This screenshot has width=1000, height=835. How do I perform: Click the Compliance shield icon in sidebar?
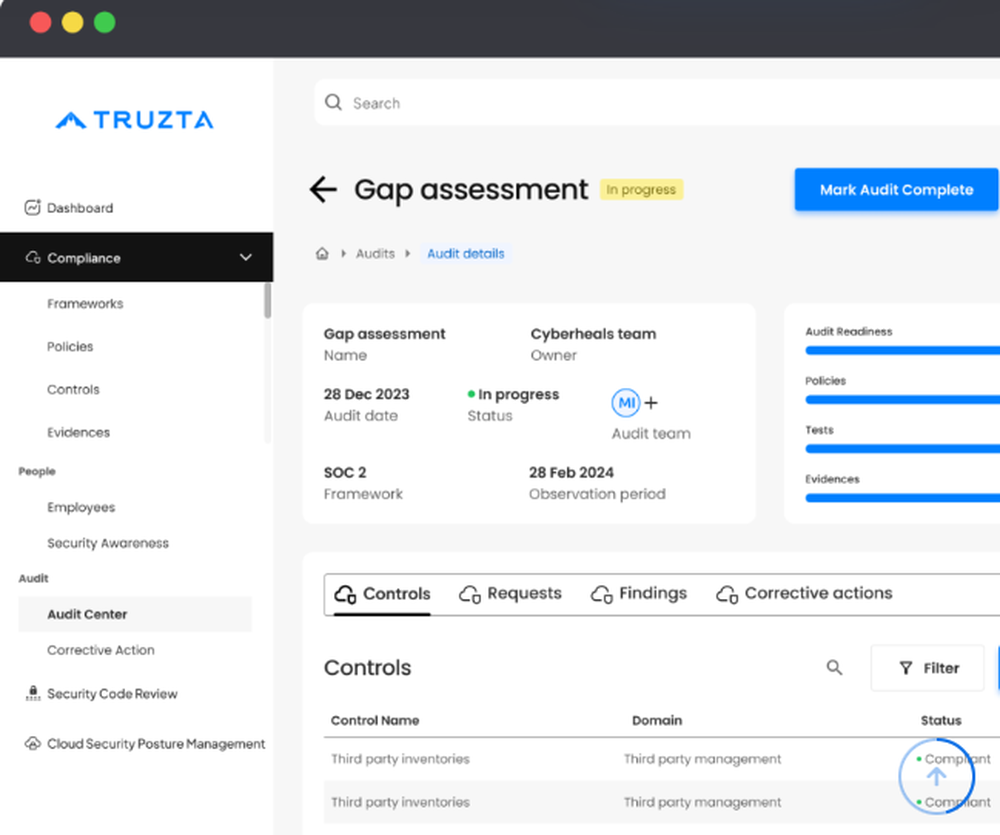point(31,257)
